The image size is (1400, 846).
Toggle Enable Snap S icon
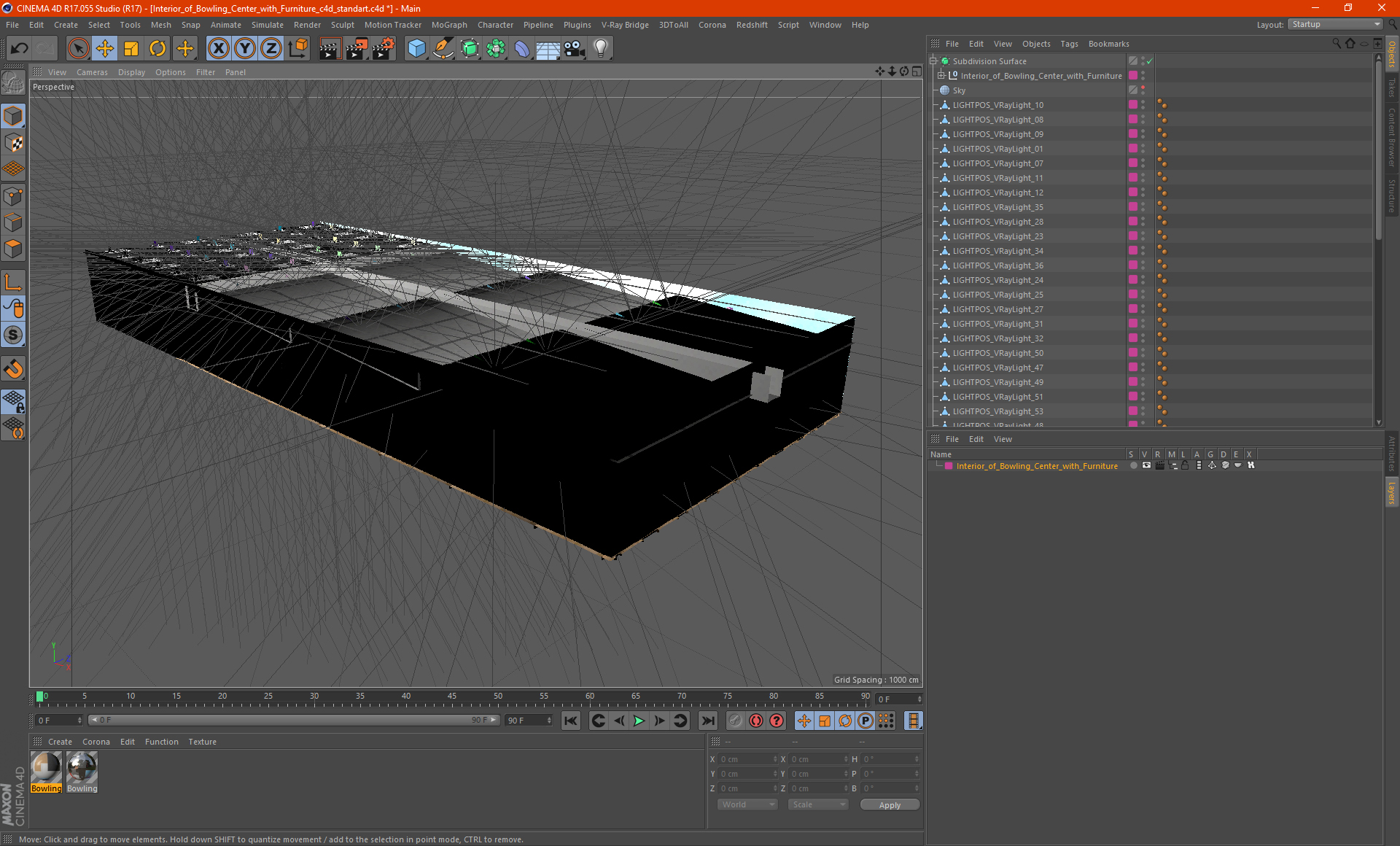point(13,335)
